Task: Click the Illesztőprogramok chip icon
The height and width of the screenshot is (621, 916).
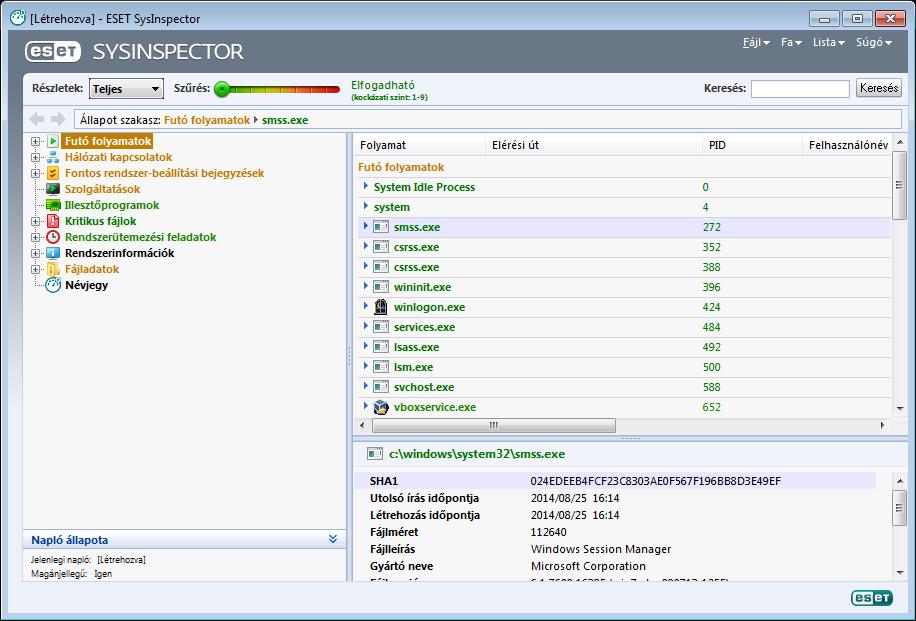Action: tap(53, 205)
